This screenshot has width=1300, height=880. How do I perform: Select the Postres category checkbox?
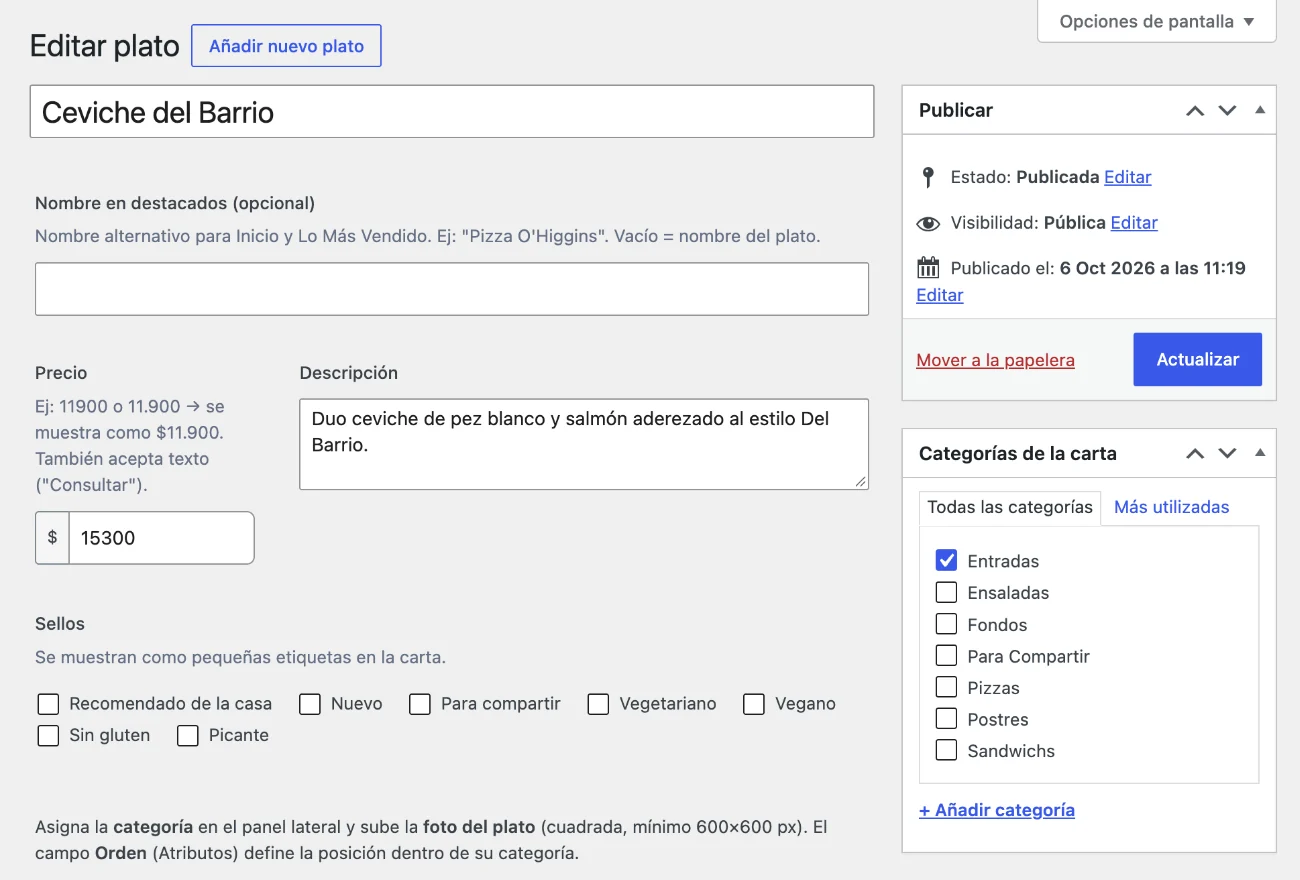pyautogui.click(x=946, y=719)
